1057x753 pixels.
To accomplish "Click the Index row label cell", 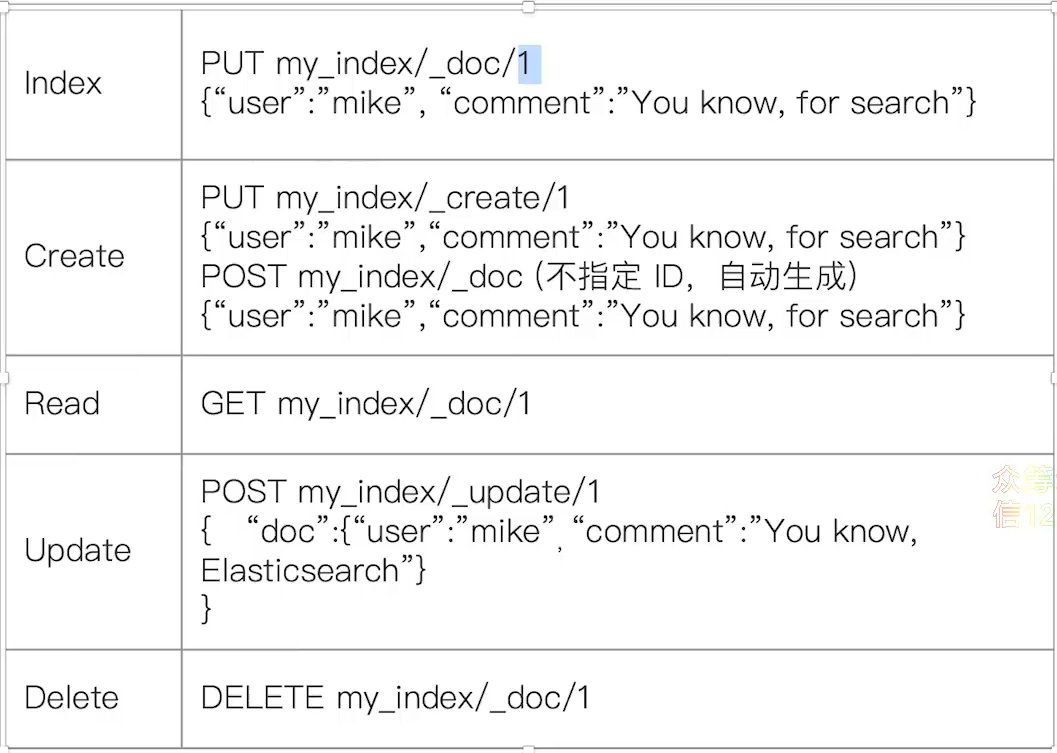I will tap(63, 83).
